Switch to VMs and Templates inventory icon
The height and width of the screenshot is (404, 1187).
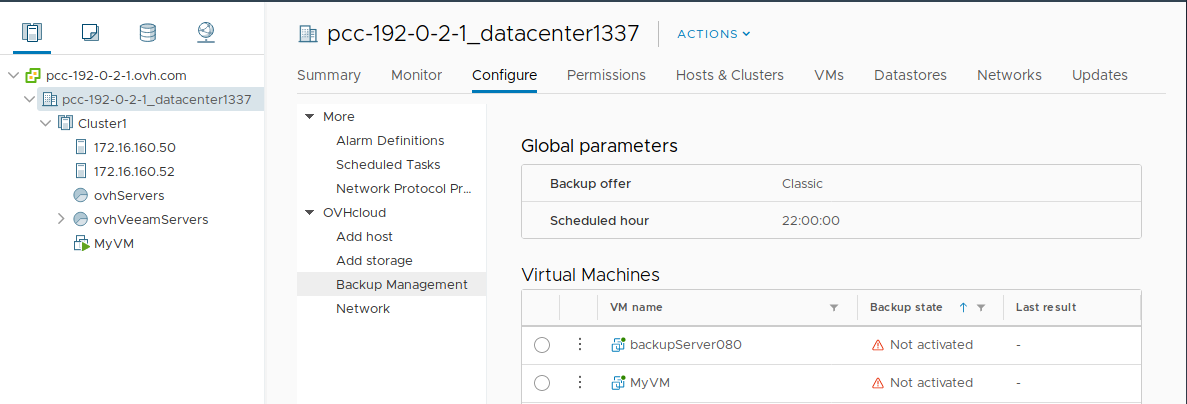(91, 32)
